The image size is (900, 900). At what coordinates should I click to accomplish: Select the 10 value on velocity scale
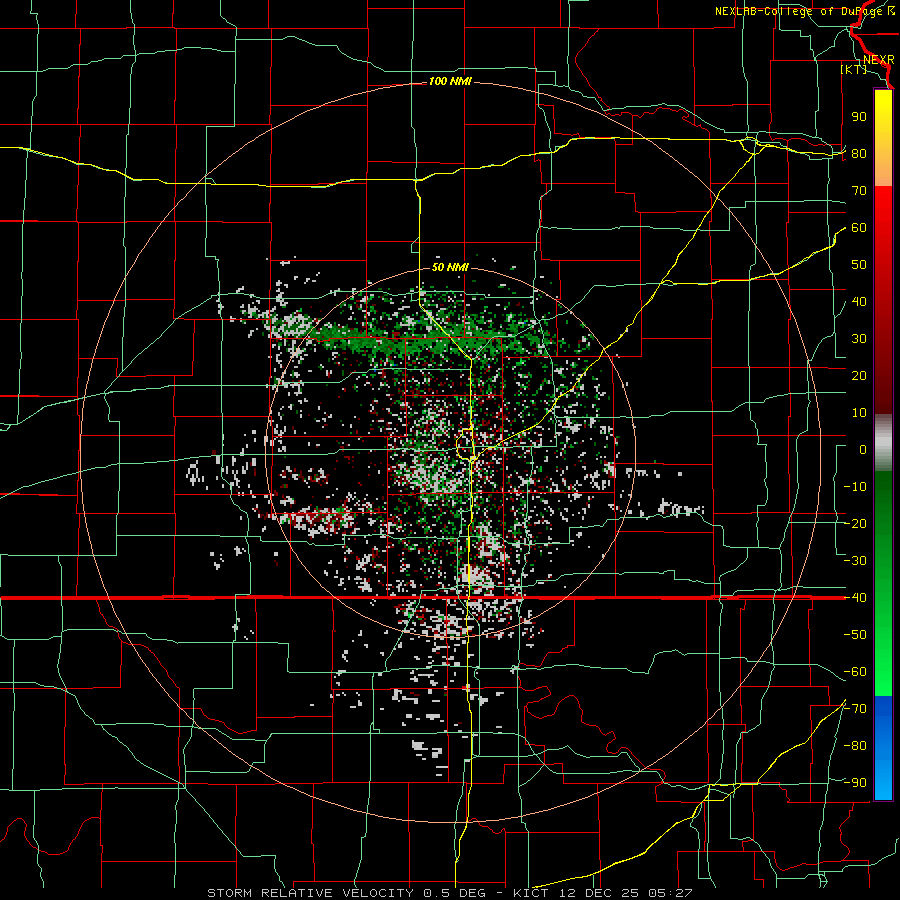click(x=859, y=413)
